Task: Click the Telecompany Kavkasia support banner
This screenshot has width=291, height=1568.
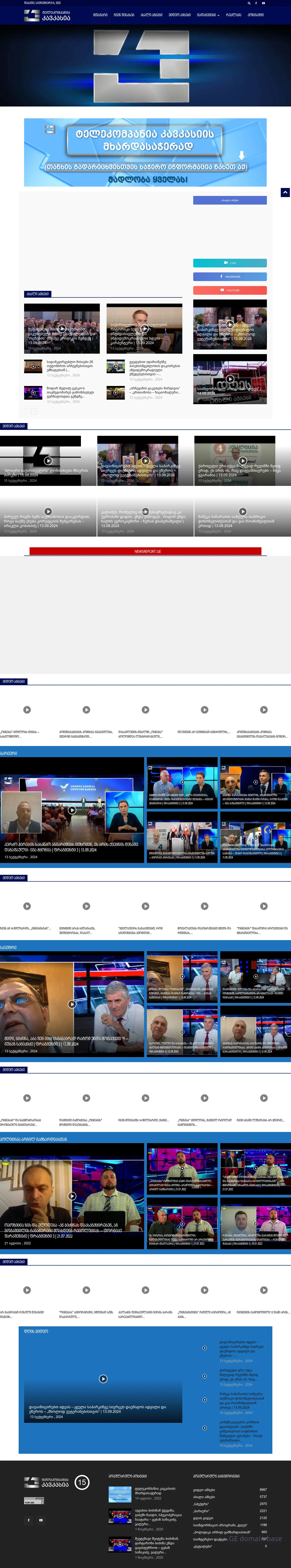Action: click(145, 152)
